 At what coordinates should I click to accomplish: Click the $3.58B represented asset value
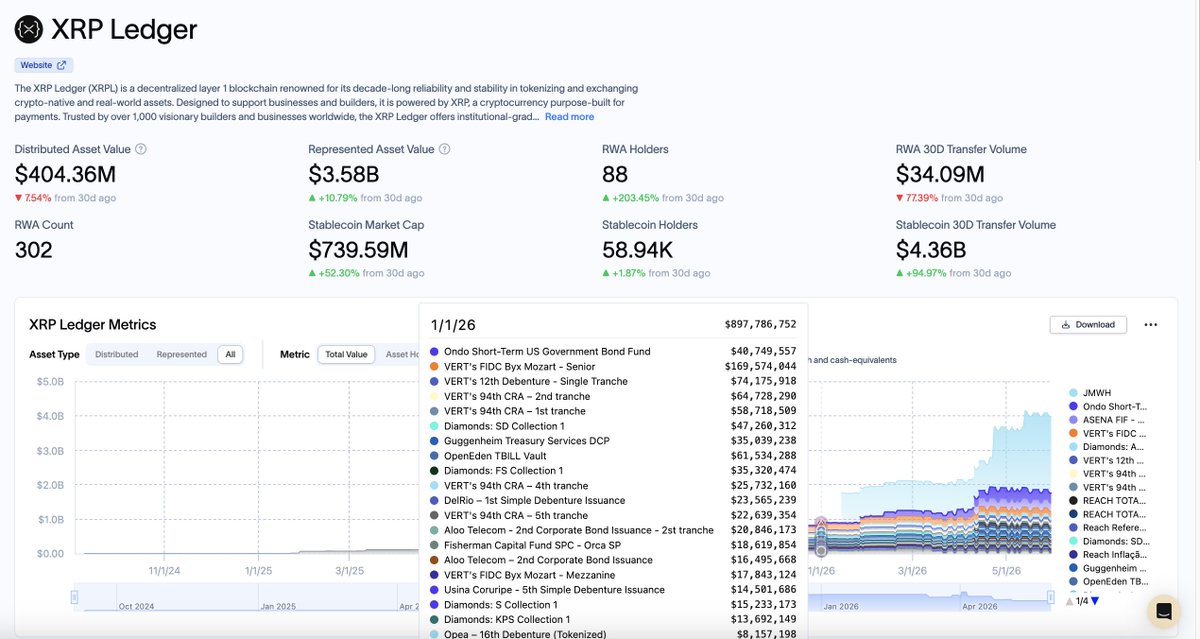pos(344,174)
